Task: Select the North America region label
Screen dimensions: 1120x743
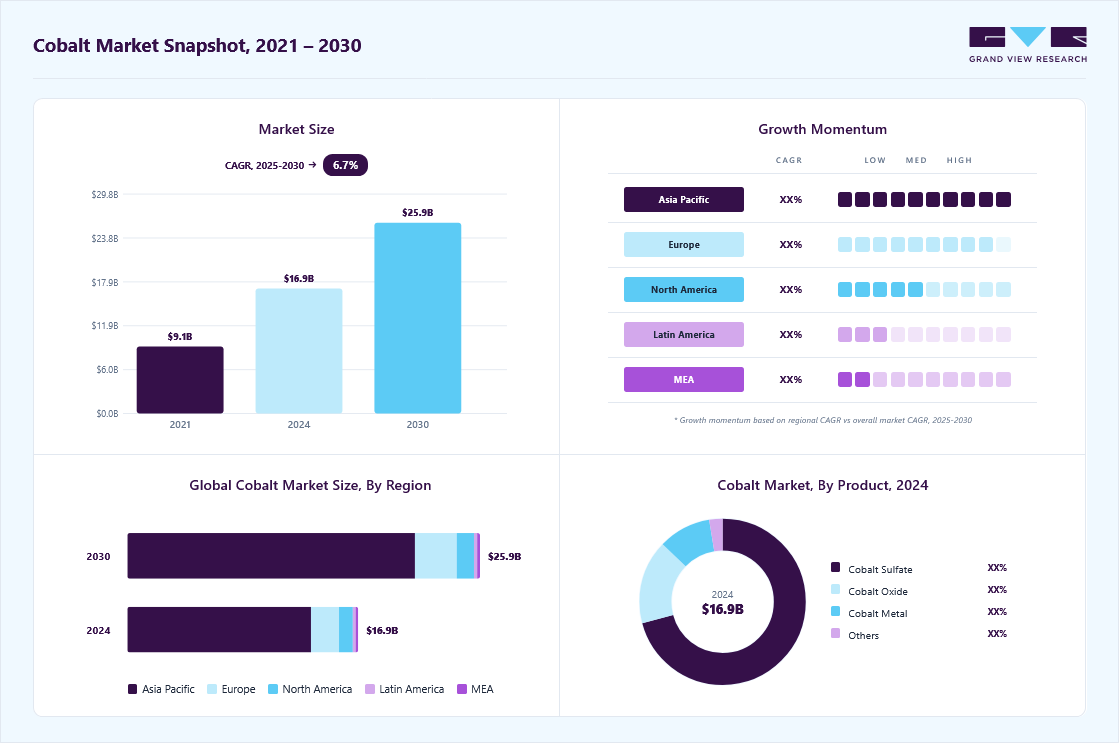Action: [684, 289]
